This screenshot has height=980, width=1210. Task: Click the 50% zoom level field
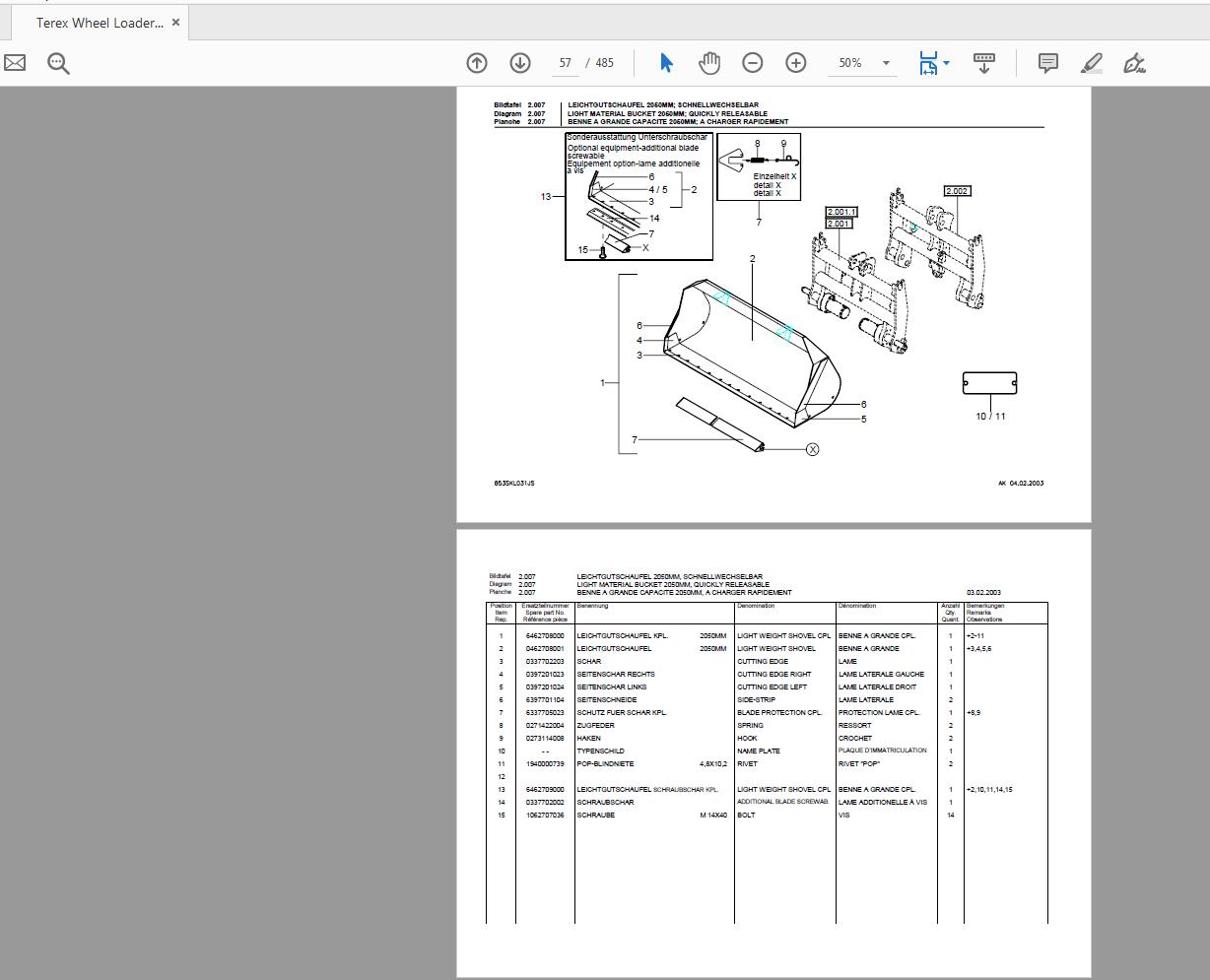pos(850,63)
